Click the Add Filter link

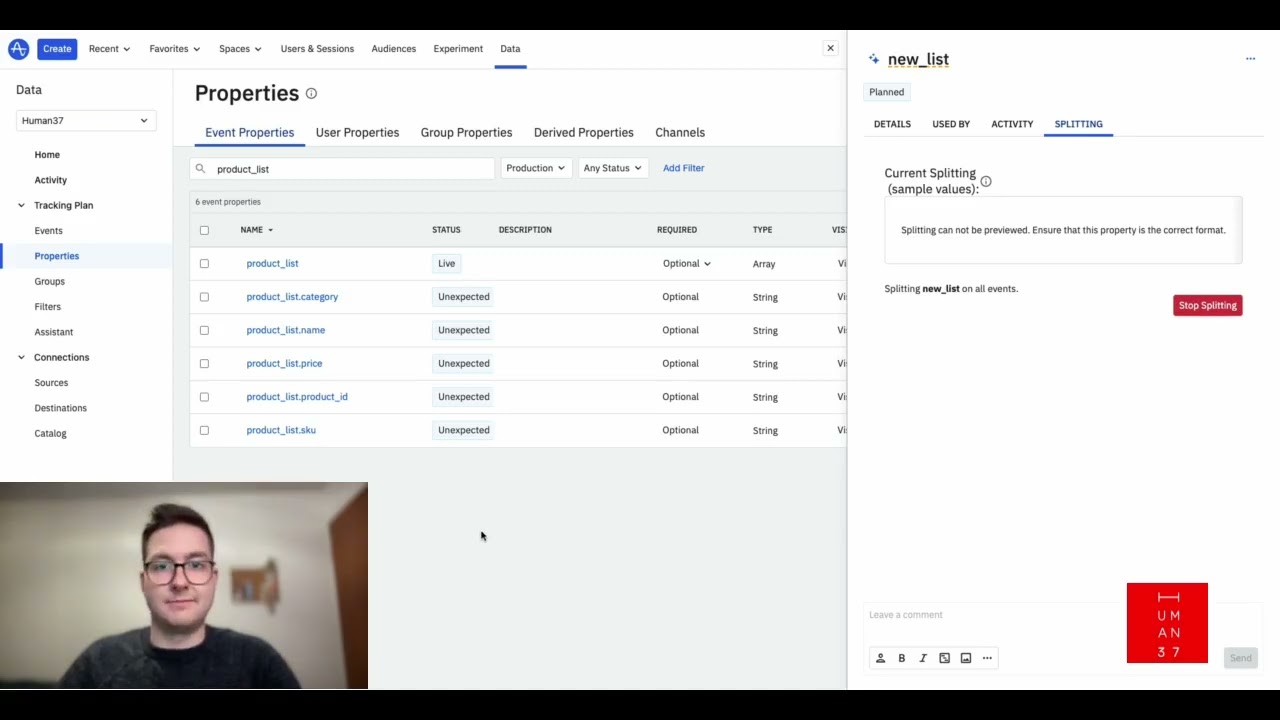(x=683, y=168)
